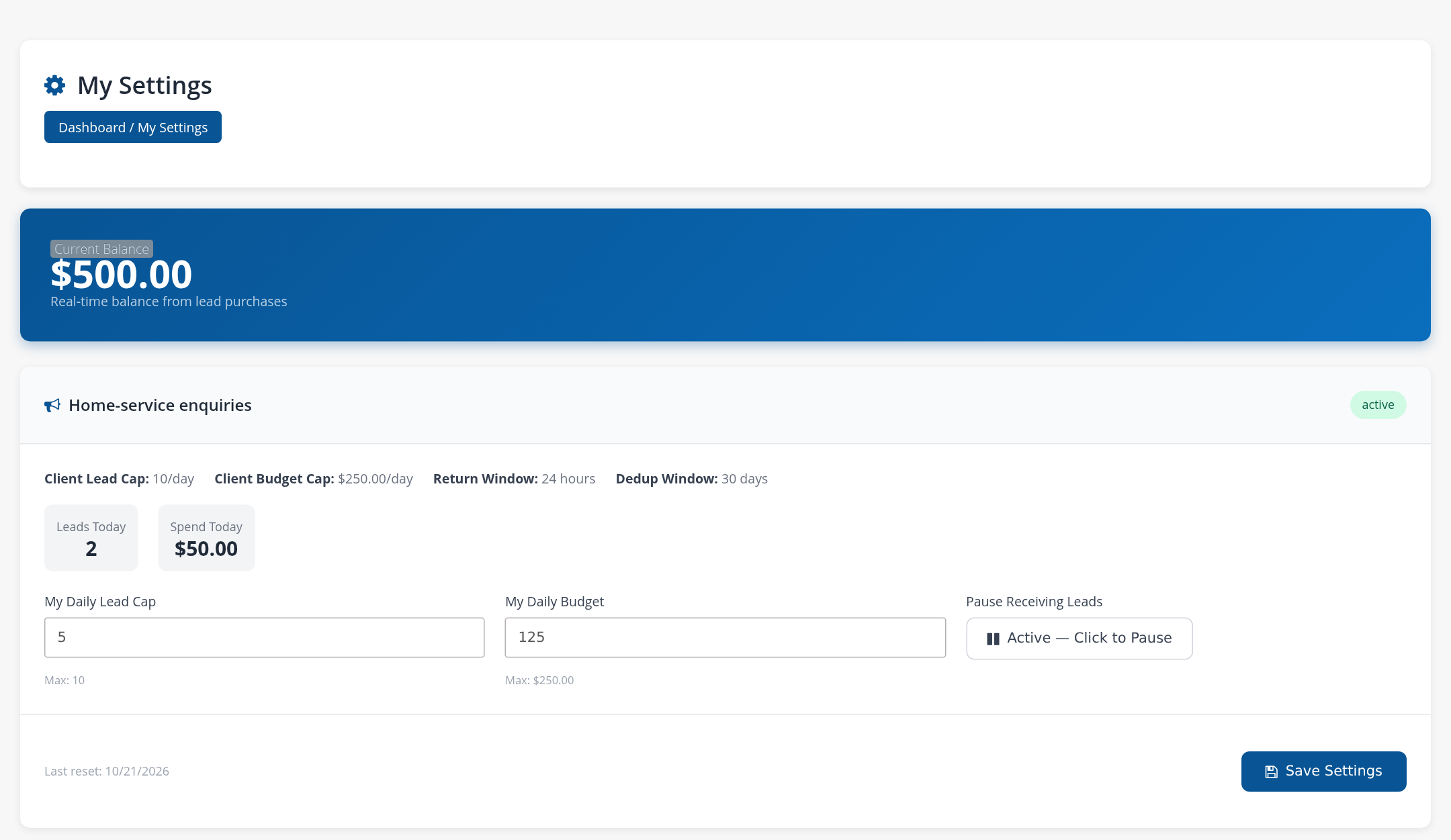Click the Client Budget Cap: $250.00/day text

(314, 479)
